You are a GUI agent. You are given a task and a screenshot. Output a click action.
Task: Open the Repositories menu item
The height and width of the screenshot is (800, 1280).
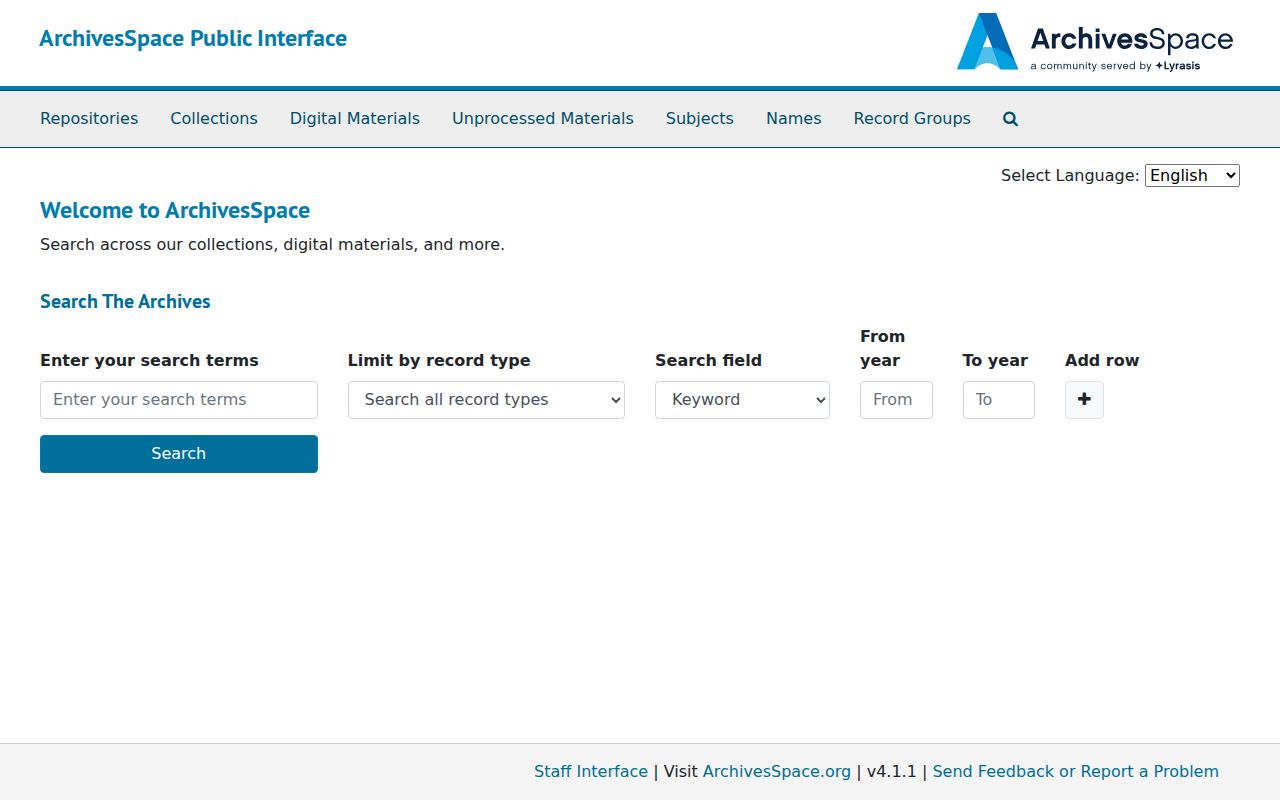(x=89, y=118)
